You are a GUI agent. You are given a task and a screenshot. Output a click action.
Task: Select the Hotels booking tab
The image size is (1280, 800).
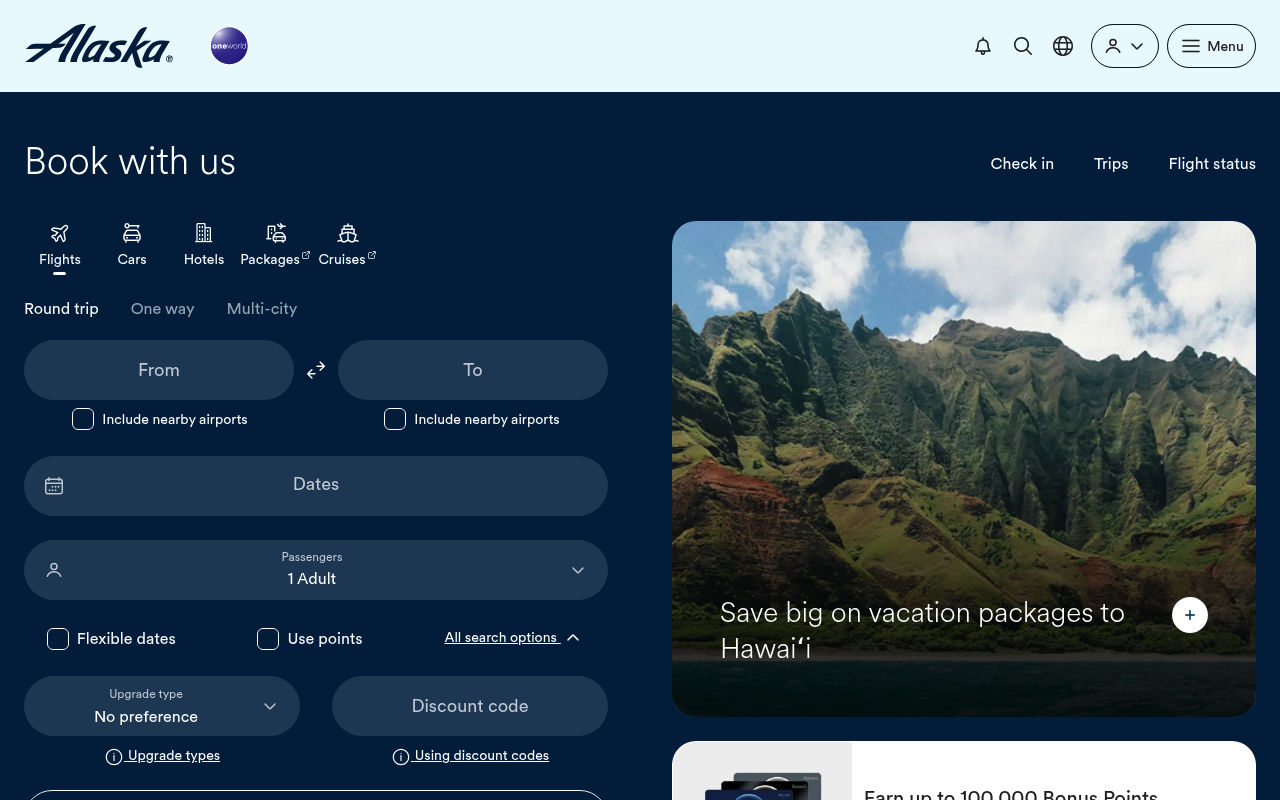204,245
